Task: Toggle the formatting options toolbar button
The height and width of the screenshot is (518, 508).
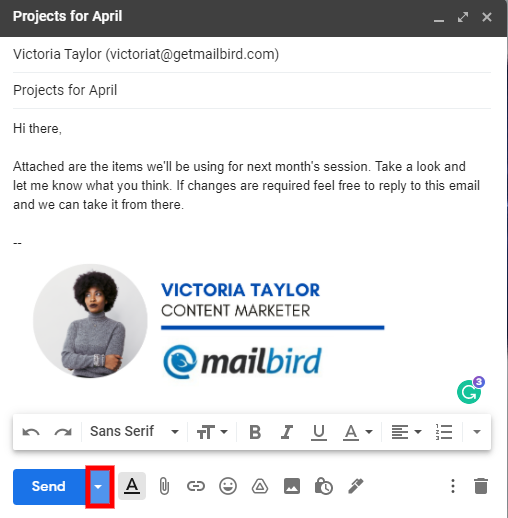Action: (132, 486)
